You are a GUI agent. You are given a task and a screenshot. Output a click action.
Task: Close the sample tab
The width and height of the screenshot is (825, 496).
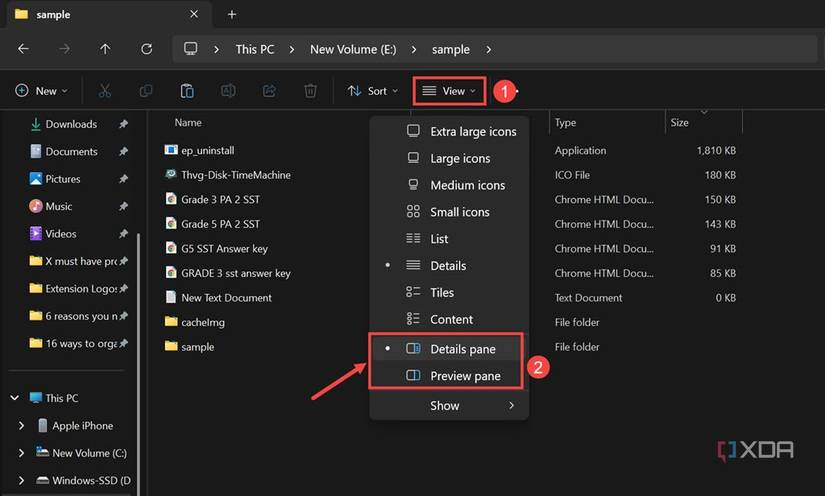pos(194,14)
